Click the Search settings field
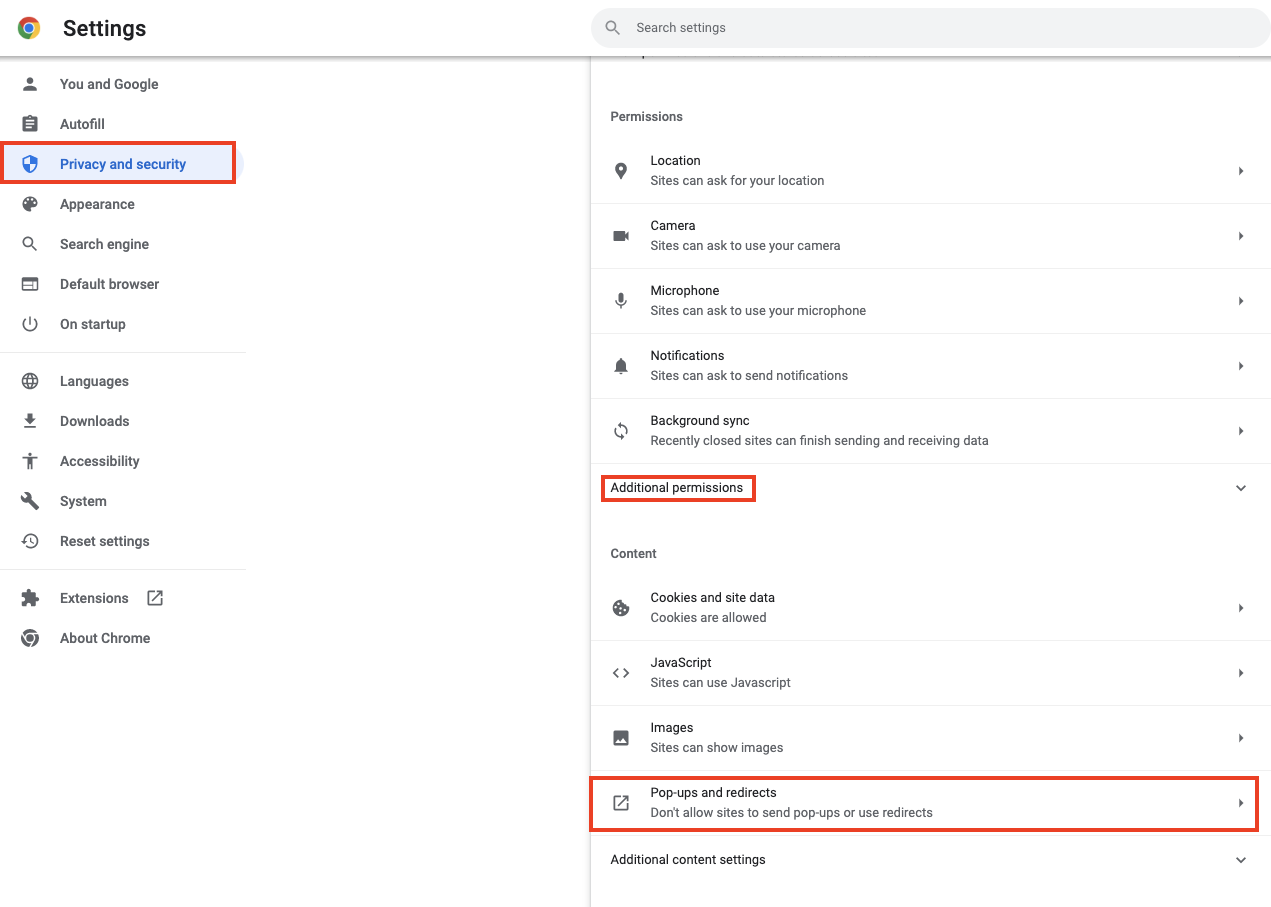Image resolution: width=1271 pixels, height=907 pixels. (x=931, y=28)
